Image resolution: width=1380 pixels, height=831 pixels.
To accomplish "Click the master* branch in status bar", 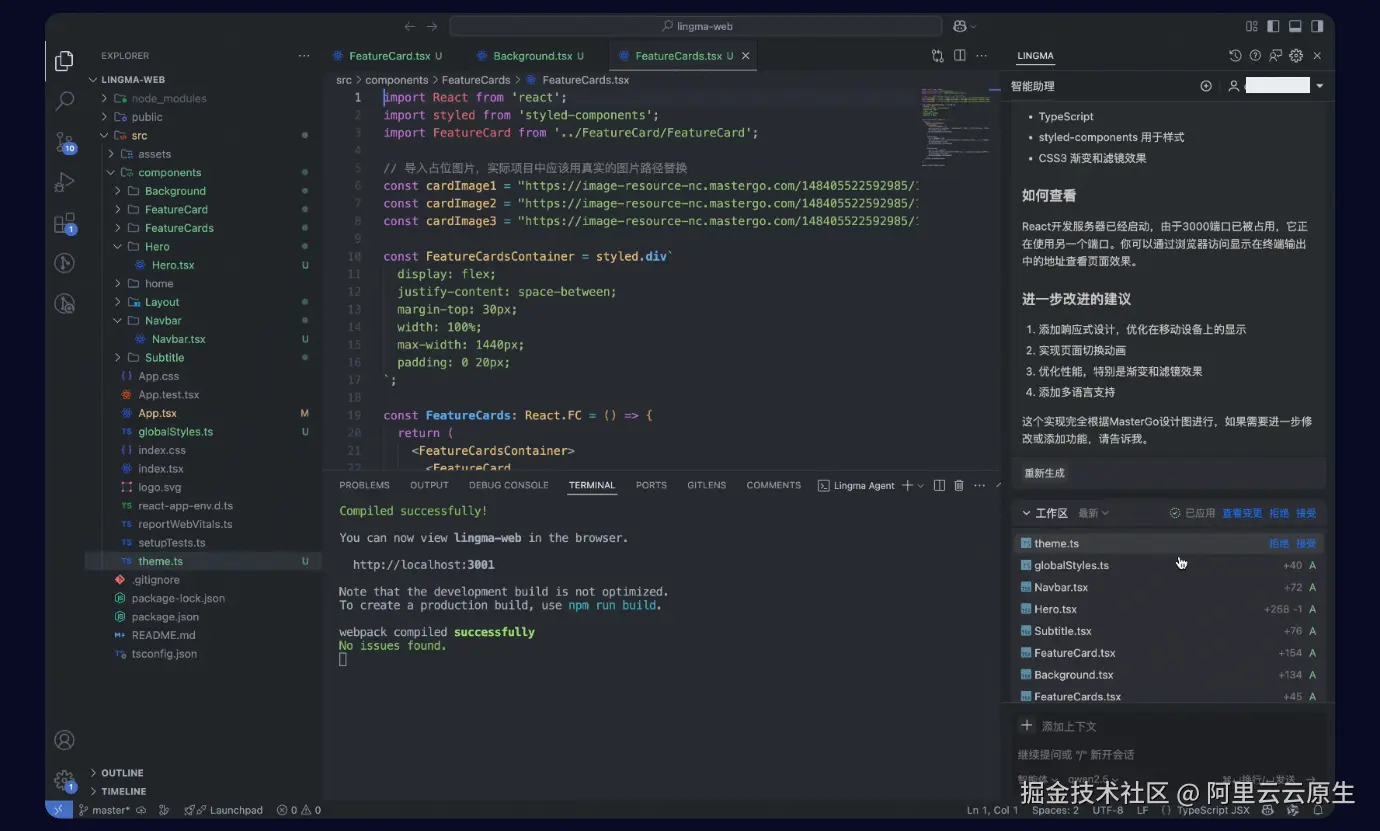I will click(104, 810).
